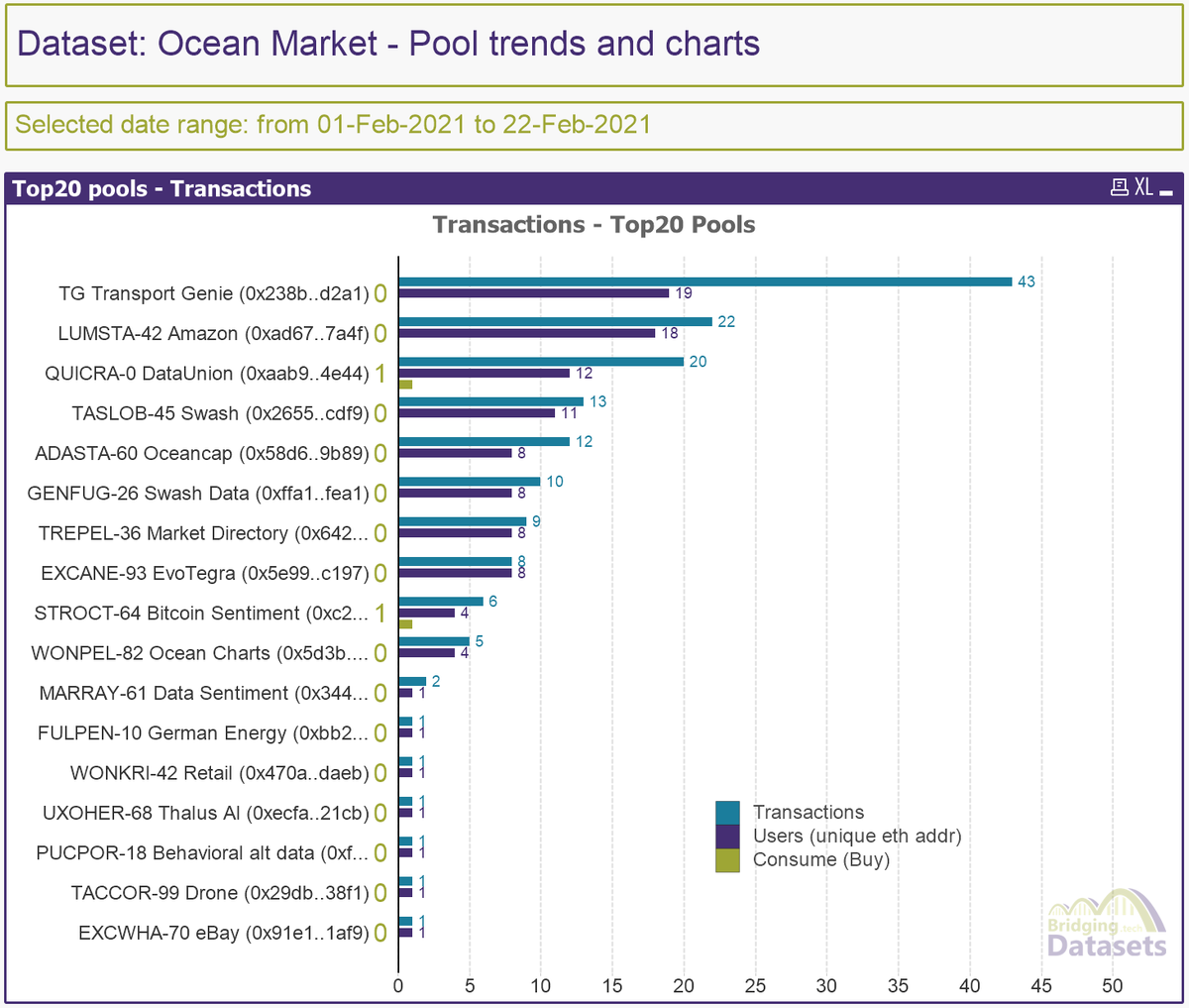Screen dimensions: 1189x1008
Task: Click the QUICRA-0 DataUnion green consume bar
Action: [x=405, y=385]
